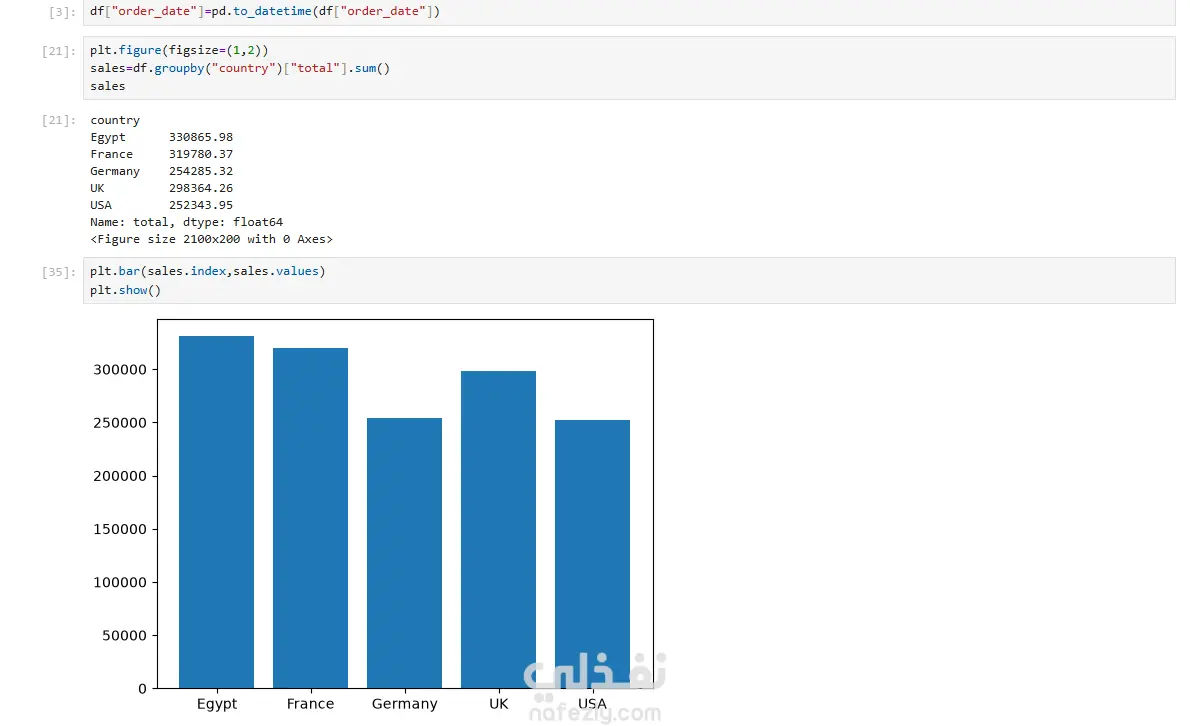
Task: Click the France bar in the chart
Action: (x=310, y=518)
